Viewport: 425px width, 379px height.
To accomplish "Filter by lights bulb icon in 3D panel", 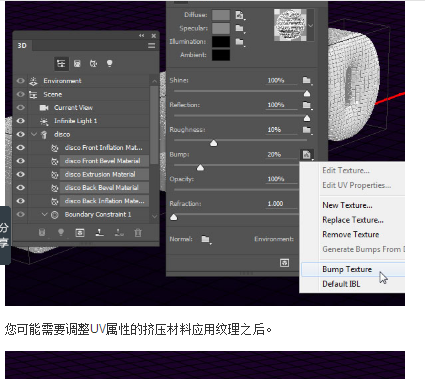I will 109,63.
